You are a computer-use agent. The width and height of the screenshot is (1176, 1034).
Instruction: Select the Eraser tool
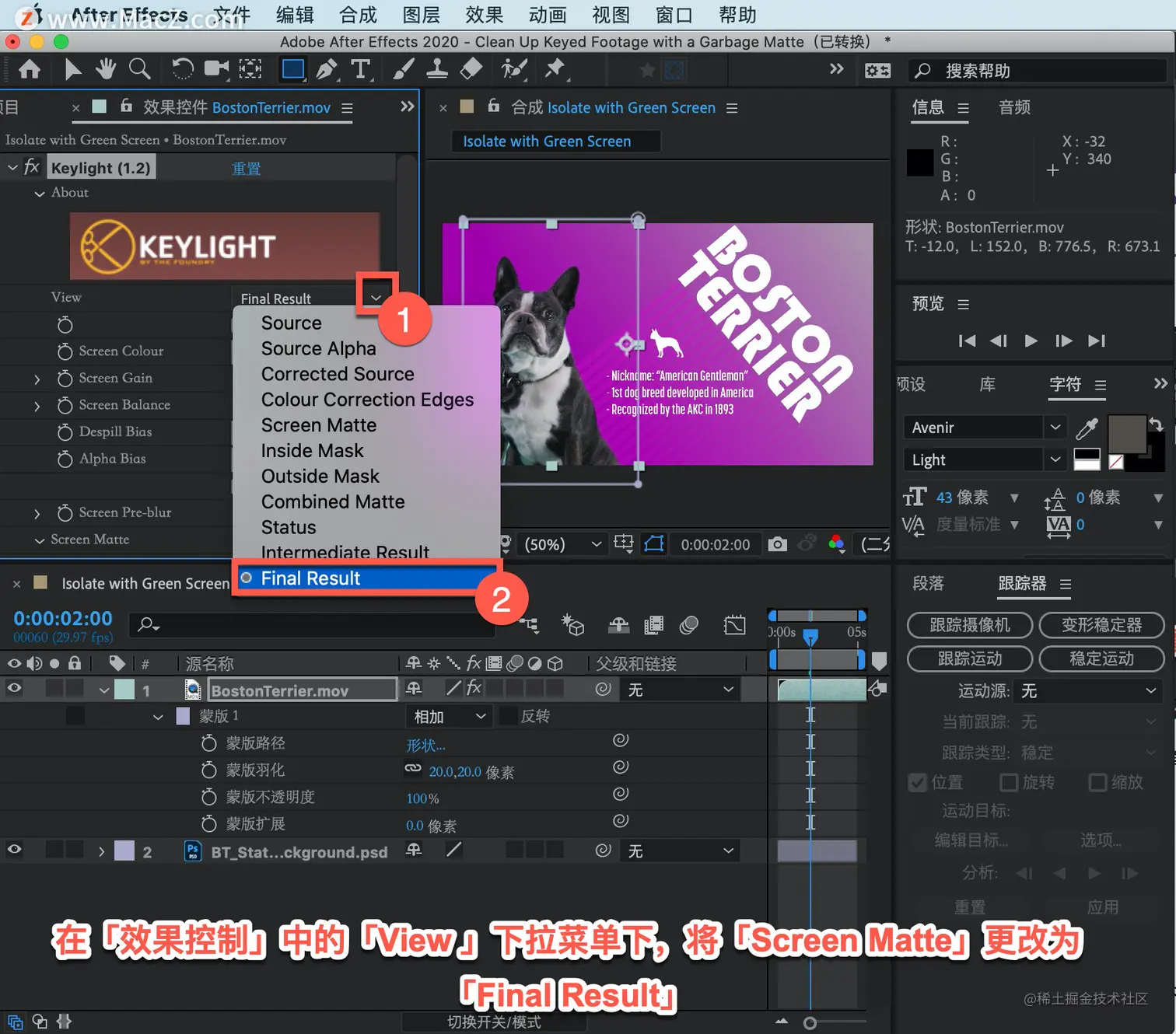471,70
